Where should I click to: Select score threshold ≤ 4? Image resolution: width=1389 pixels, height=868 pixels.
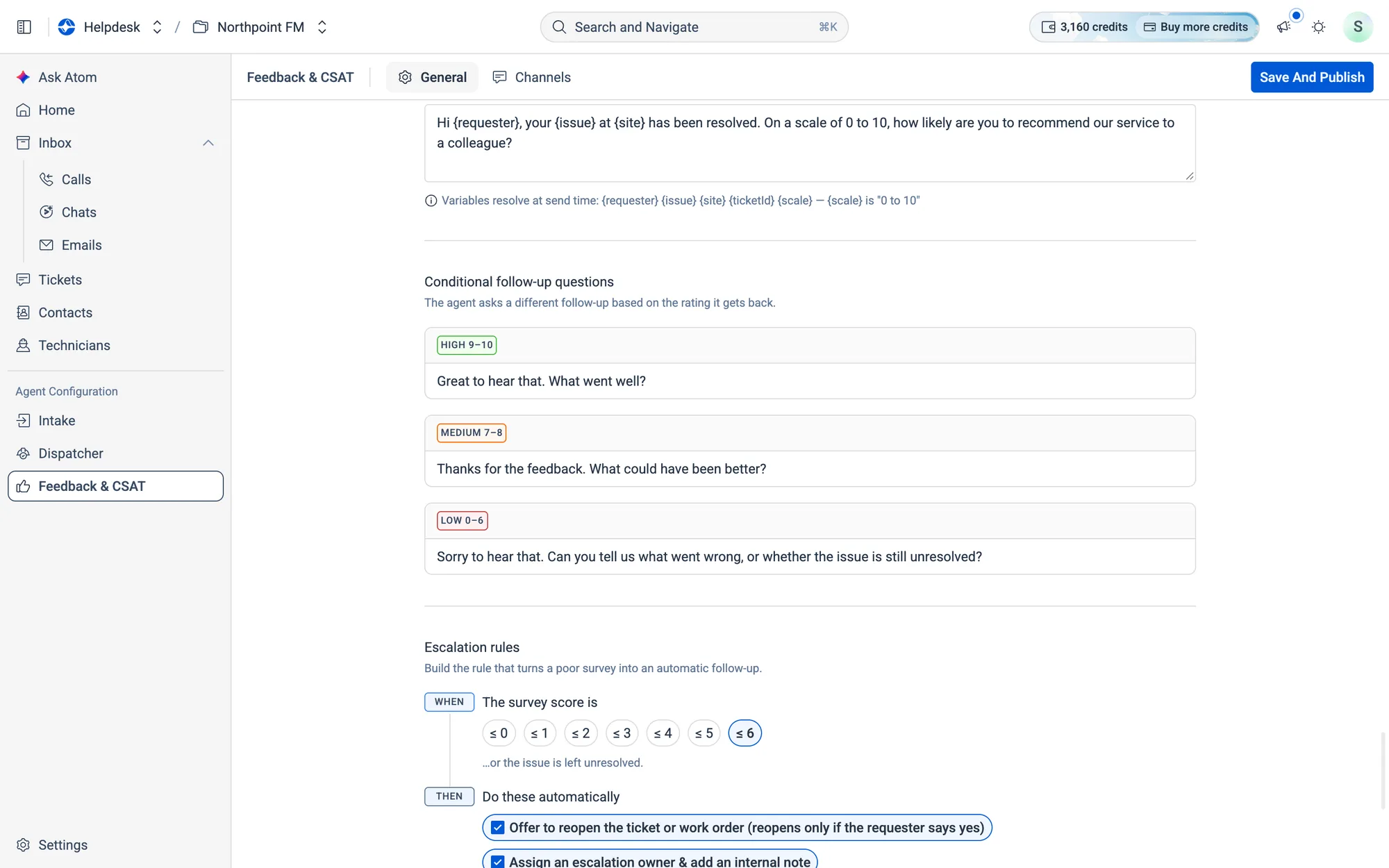[663, 733]
